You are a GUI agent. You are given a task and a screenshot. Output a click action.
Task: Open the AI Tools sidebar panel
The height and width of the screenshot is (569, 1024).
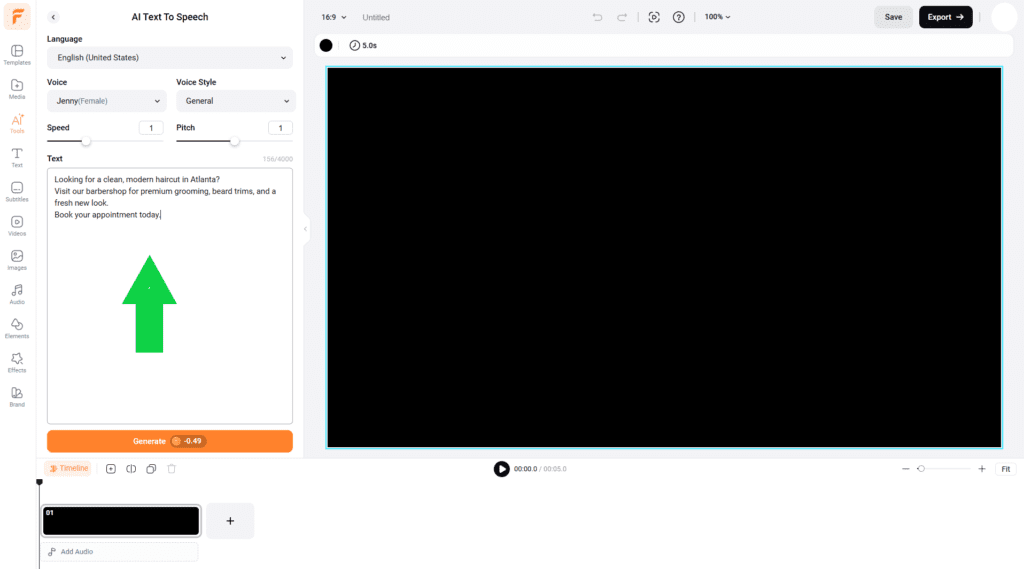pyautogui.click(x=17, y=123)
